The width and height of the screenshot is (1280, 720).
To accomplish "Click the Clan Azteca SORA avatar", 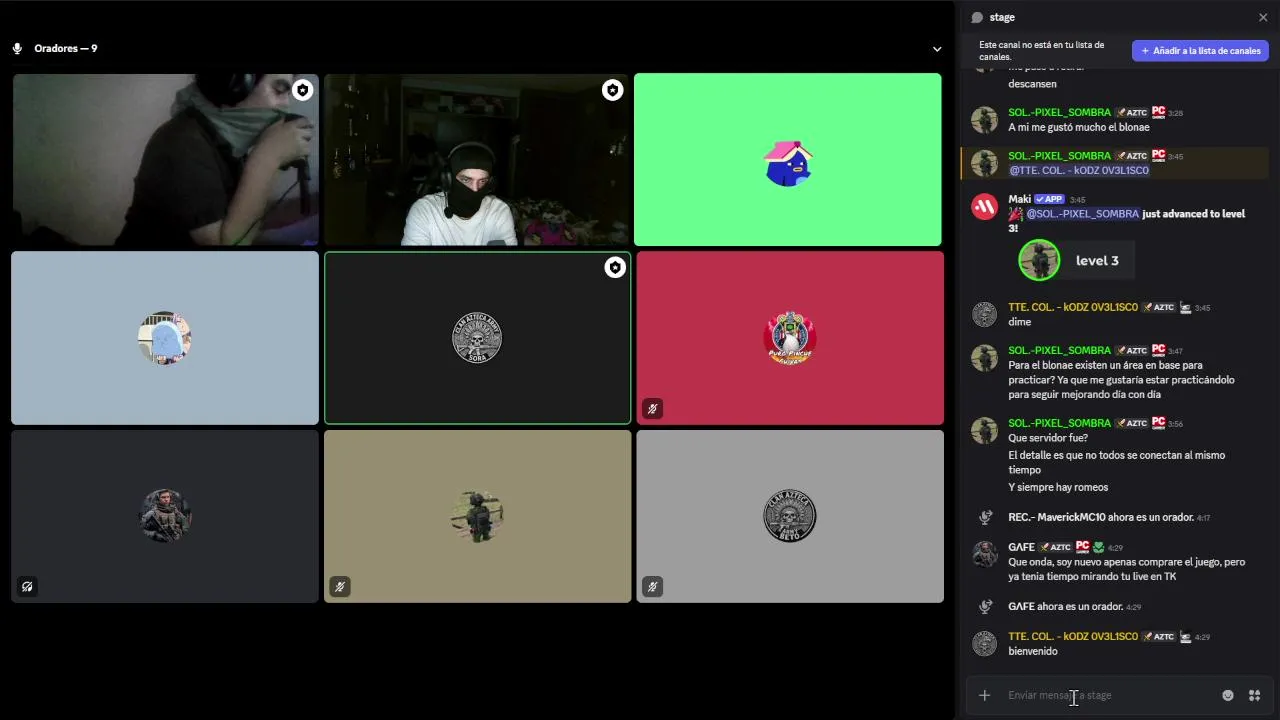I will 477,338.
